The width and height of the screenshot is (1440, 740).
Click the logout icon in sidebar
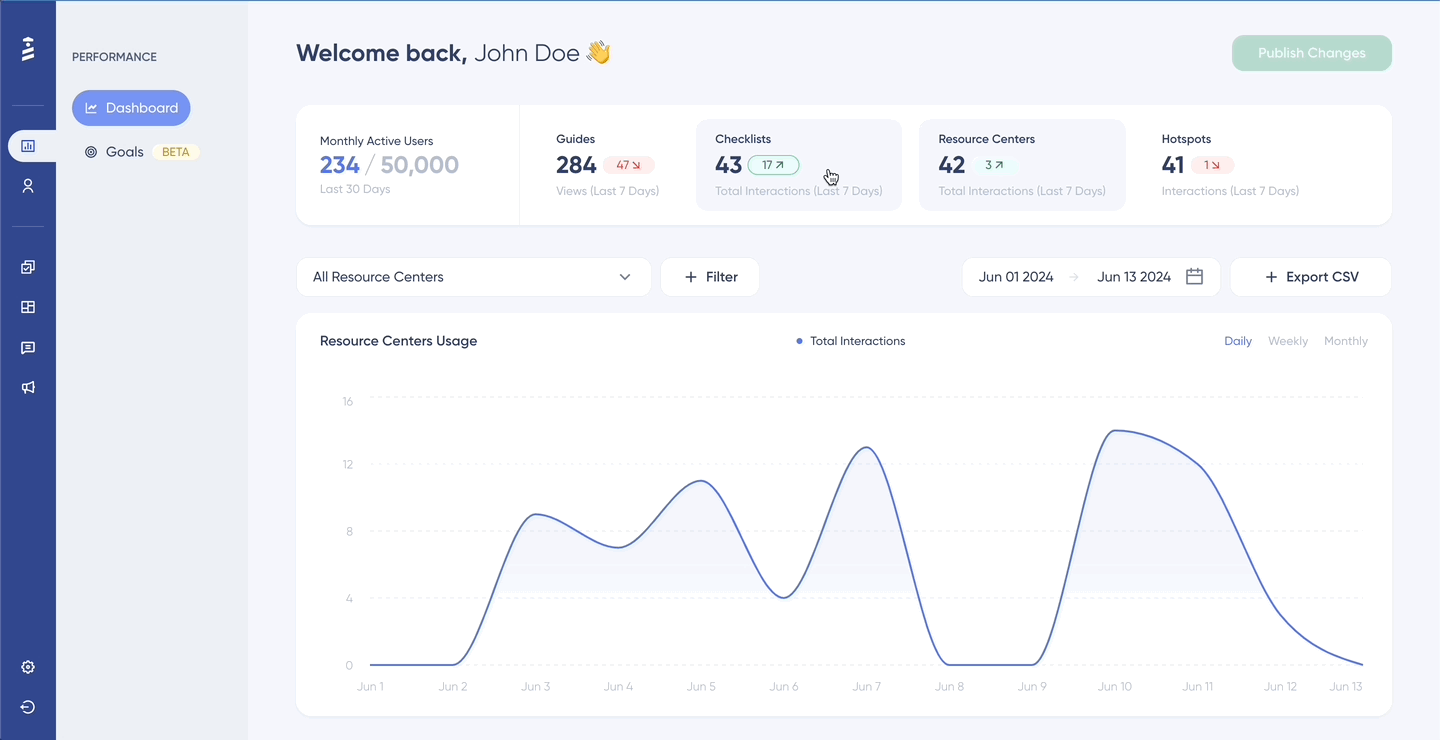click(28, 707)
